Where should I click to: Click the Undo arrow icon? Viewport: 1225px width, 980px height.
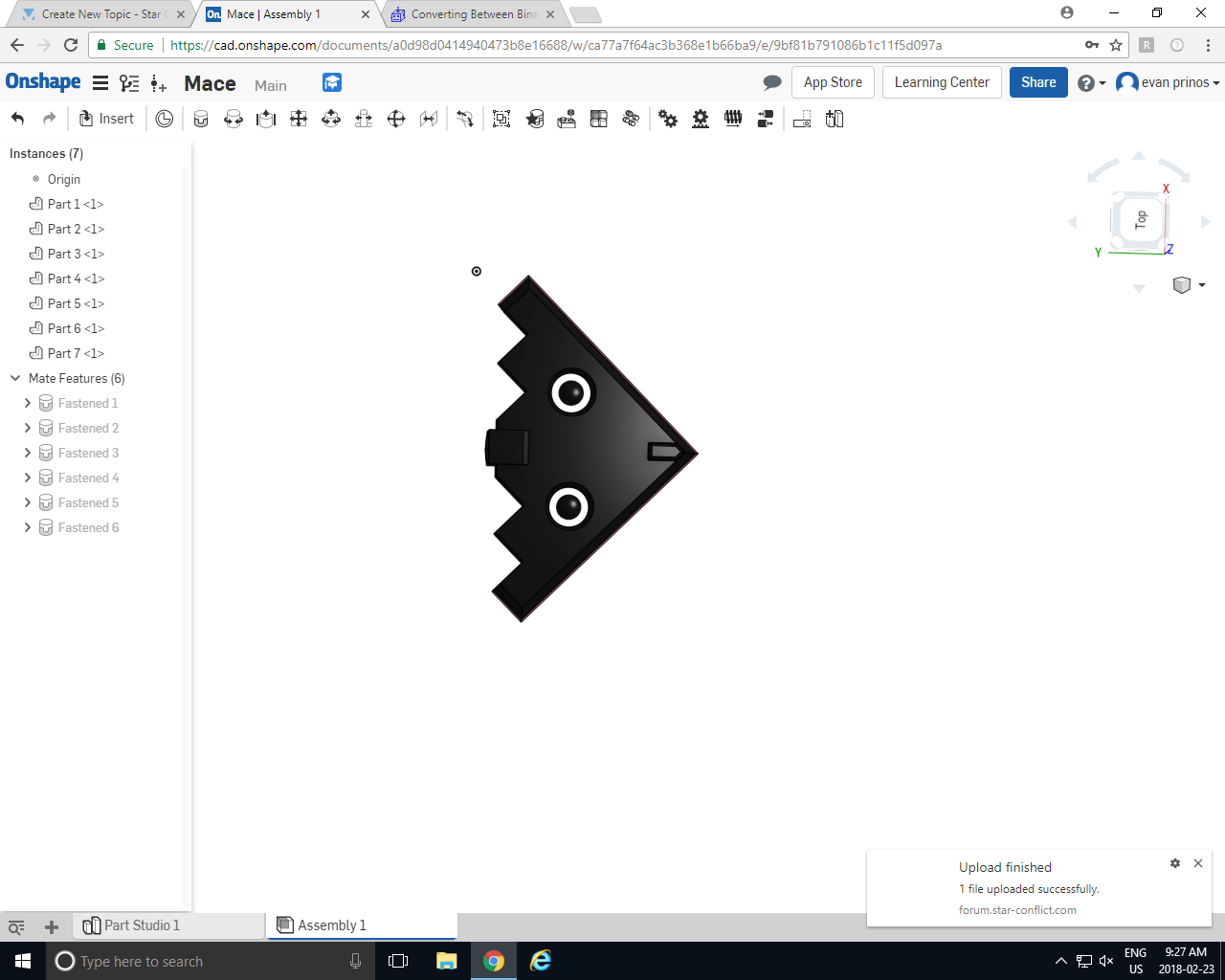click(18, 118)
